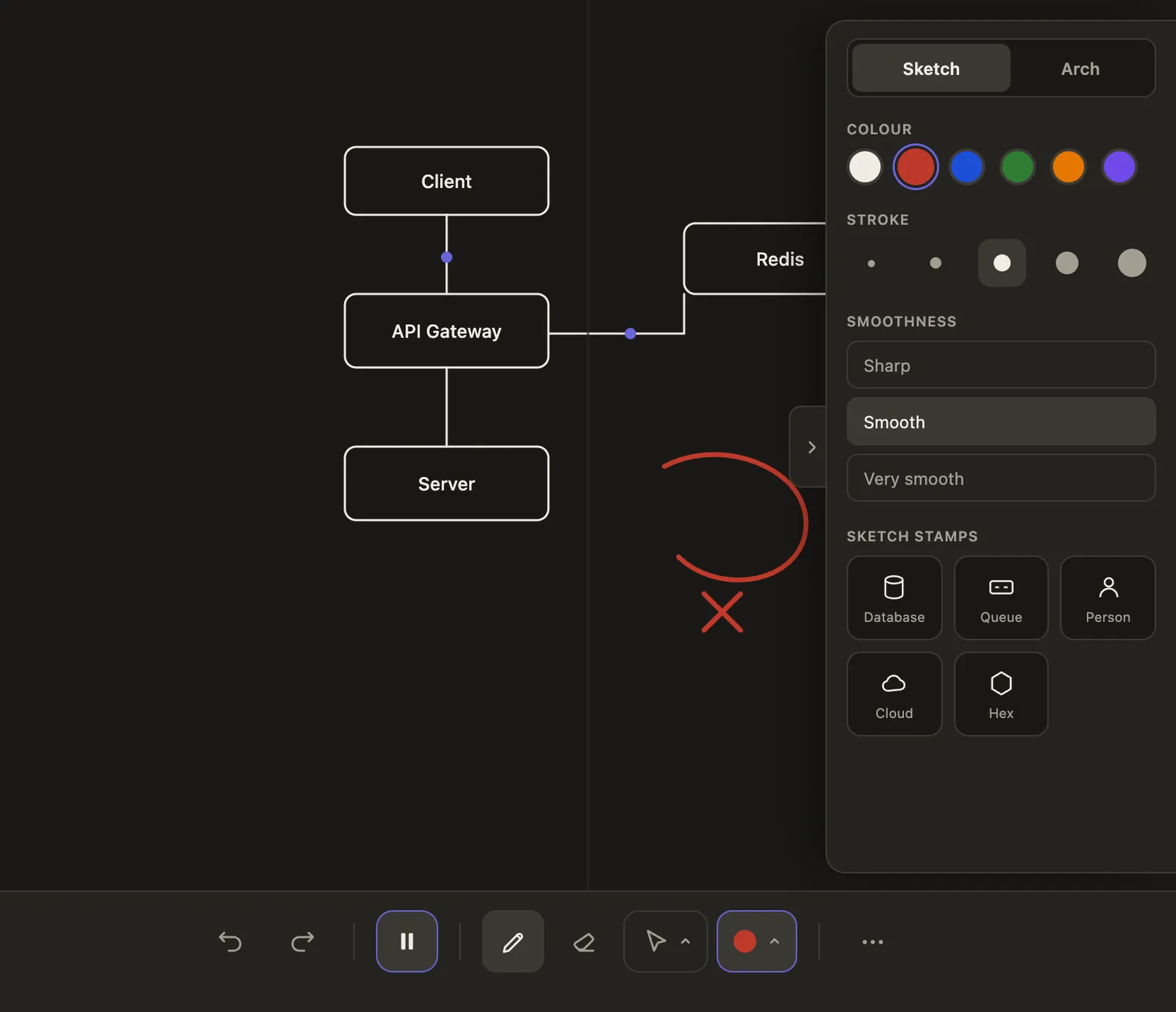This screenshot has width=1176, height=1012.
Task: Click the connector midpoint handle toward Redis
Action: [631, 334]
